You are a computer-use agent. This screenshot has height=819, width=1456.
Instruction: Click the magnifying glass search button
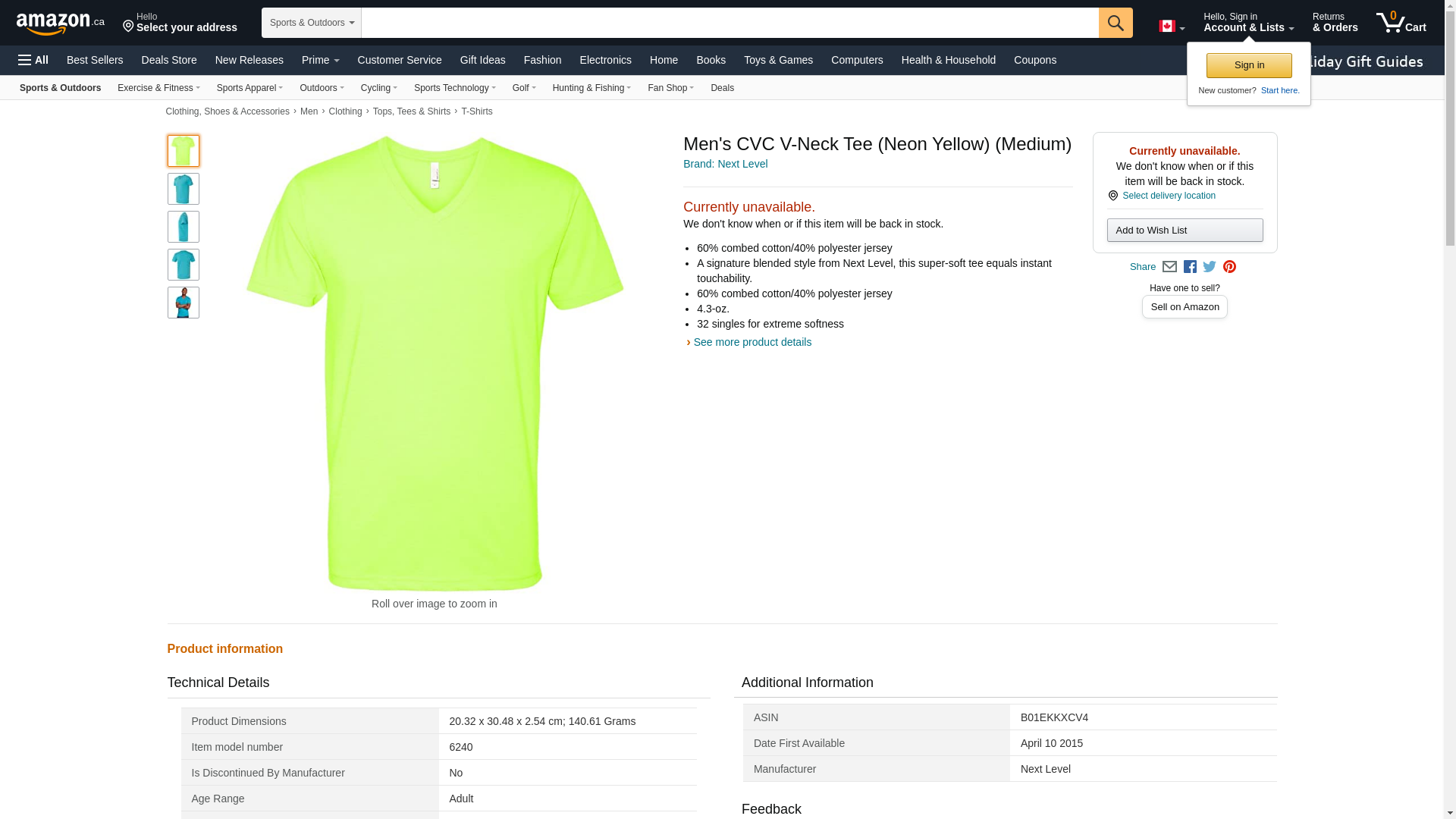tap(1115, 23)
